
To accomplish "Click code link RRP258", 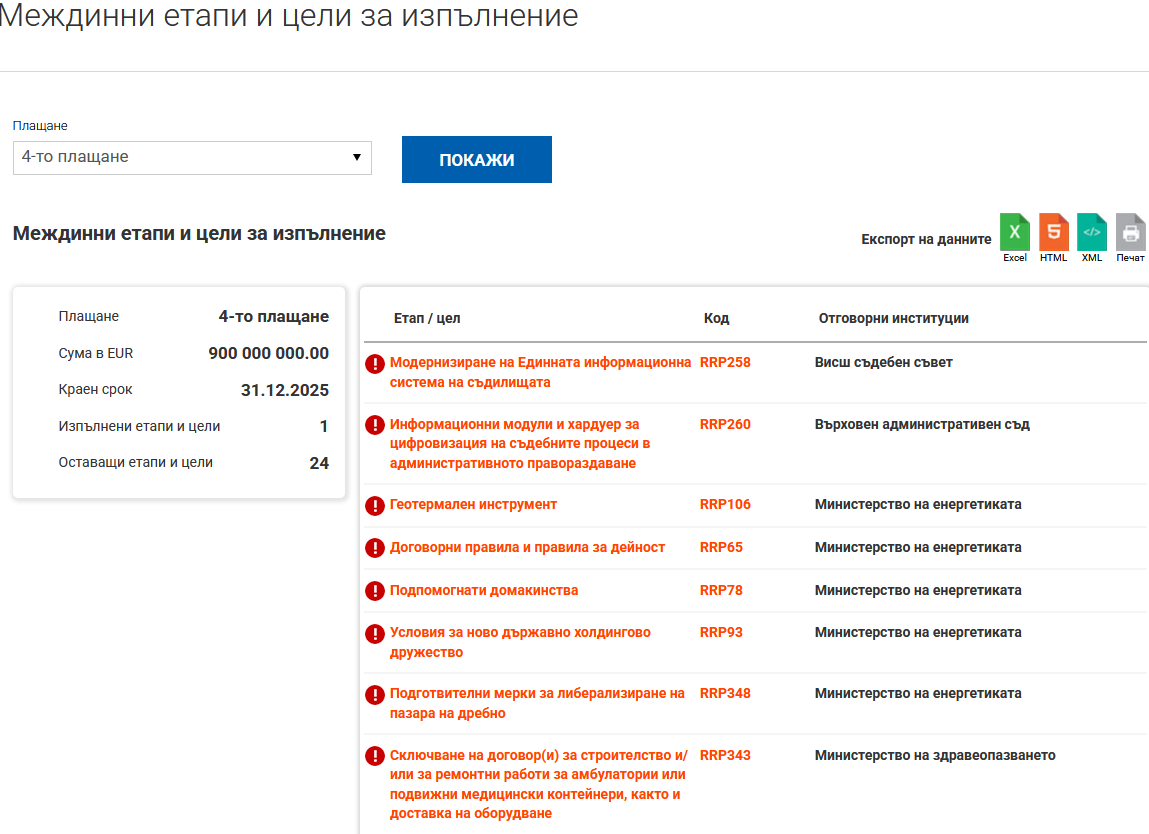I will coord(725,363).
